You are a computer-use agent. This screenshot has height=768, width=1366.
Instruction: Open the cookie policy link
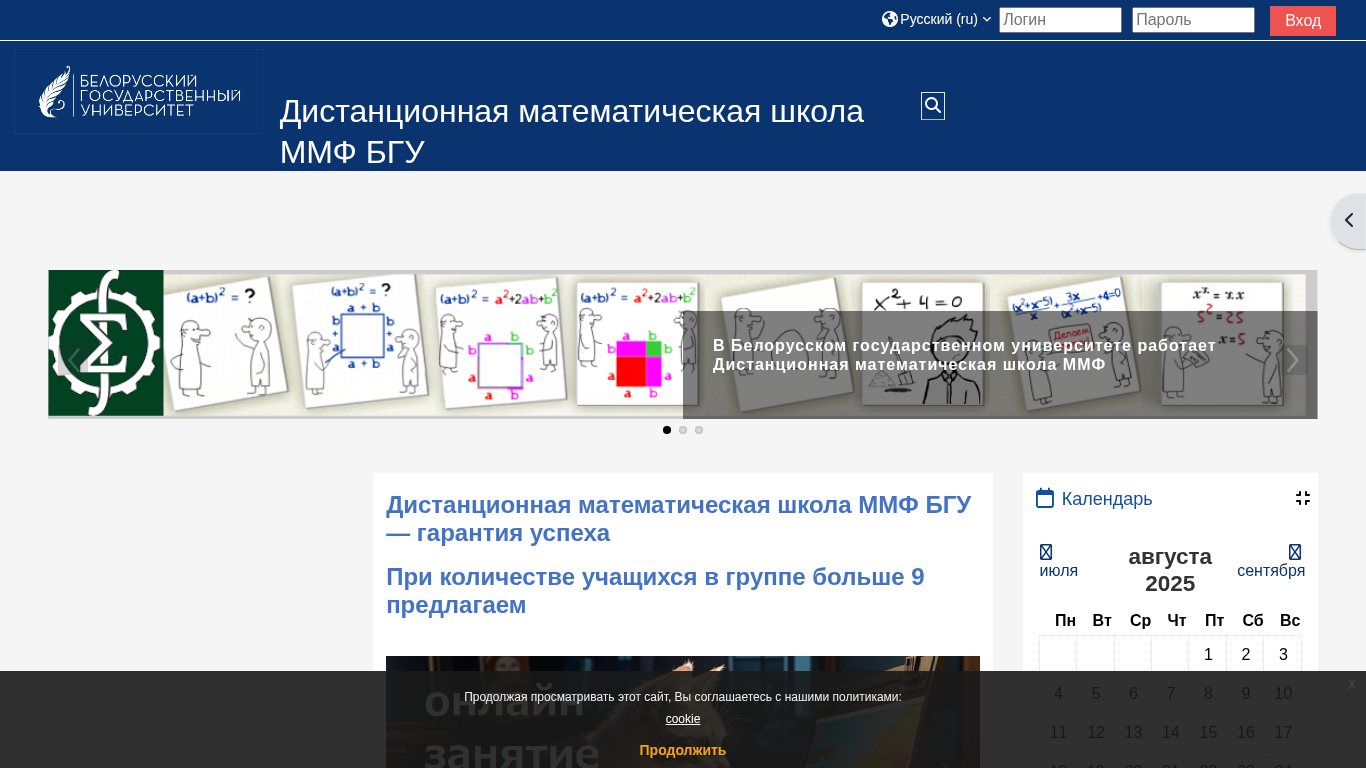[683, 719]
